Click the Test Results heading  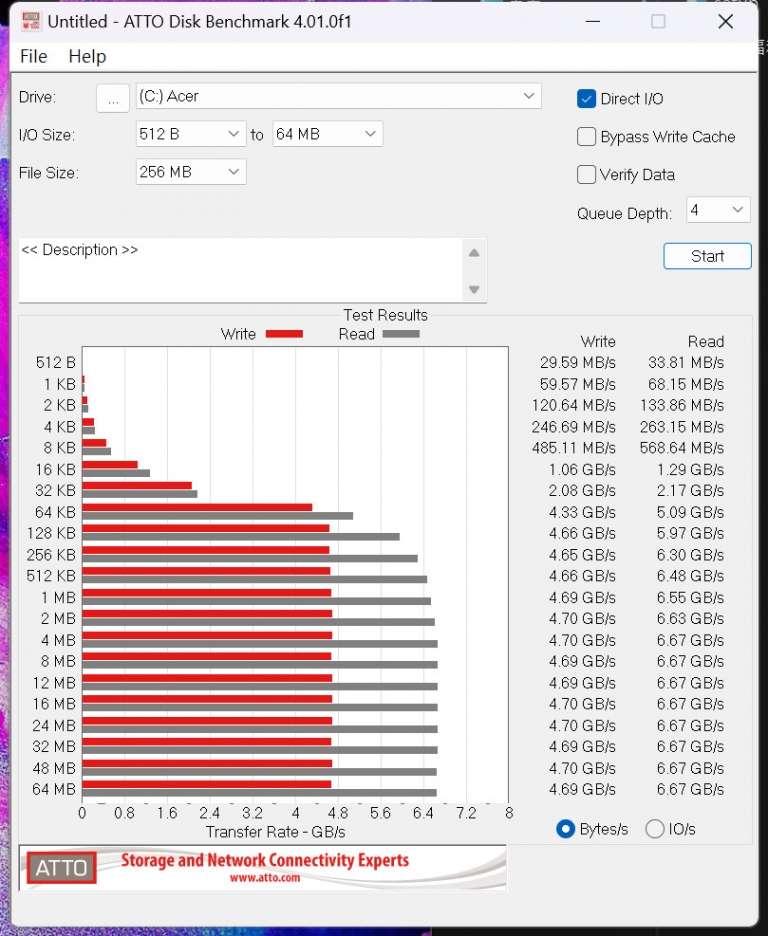pyautogui.click(x=385, y=315)
